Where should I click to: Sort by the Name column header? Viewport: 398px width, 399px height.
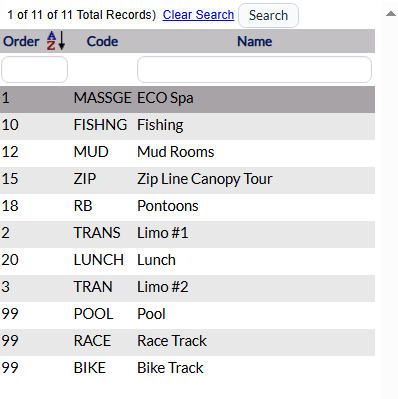[255, 41]
